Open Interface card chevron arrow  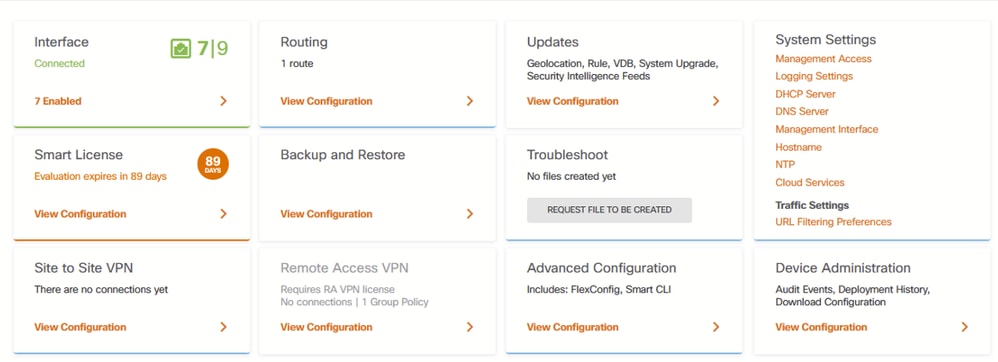coord(223,101)
